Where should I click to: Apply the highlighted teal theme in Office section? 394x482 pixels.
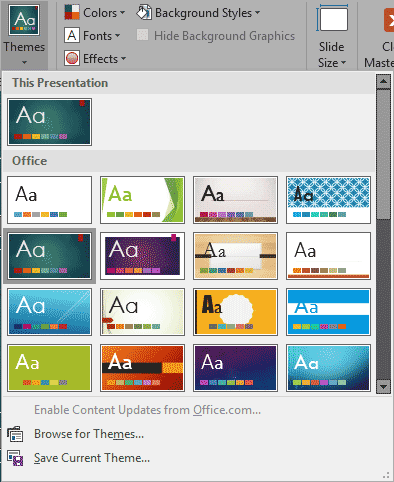(49, 256)
